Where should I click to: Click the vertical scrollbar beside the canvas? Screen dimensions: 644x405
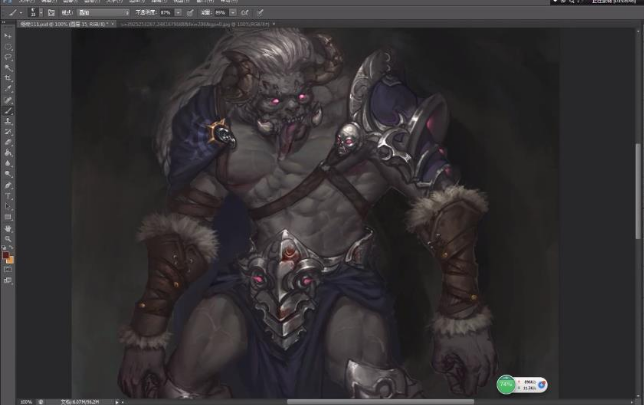click(639, 190)
